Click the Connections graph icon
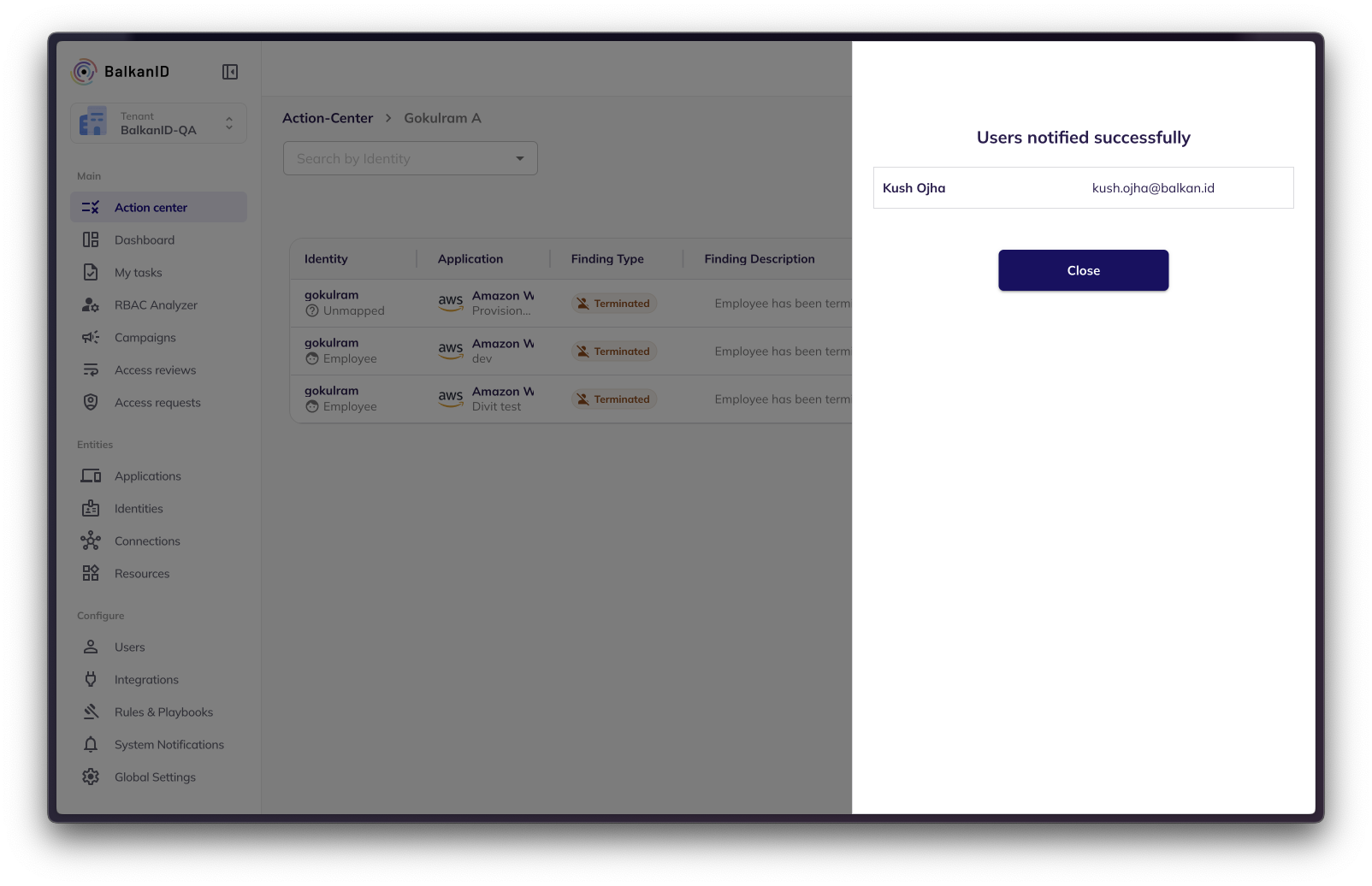Screen dimensions: 1372x886 pos(91,541)
